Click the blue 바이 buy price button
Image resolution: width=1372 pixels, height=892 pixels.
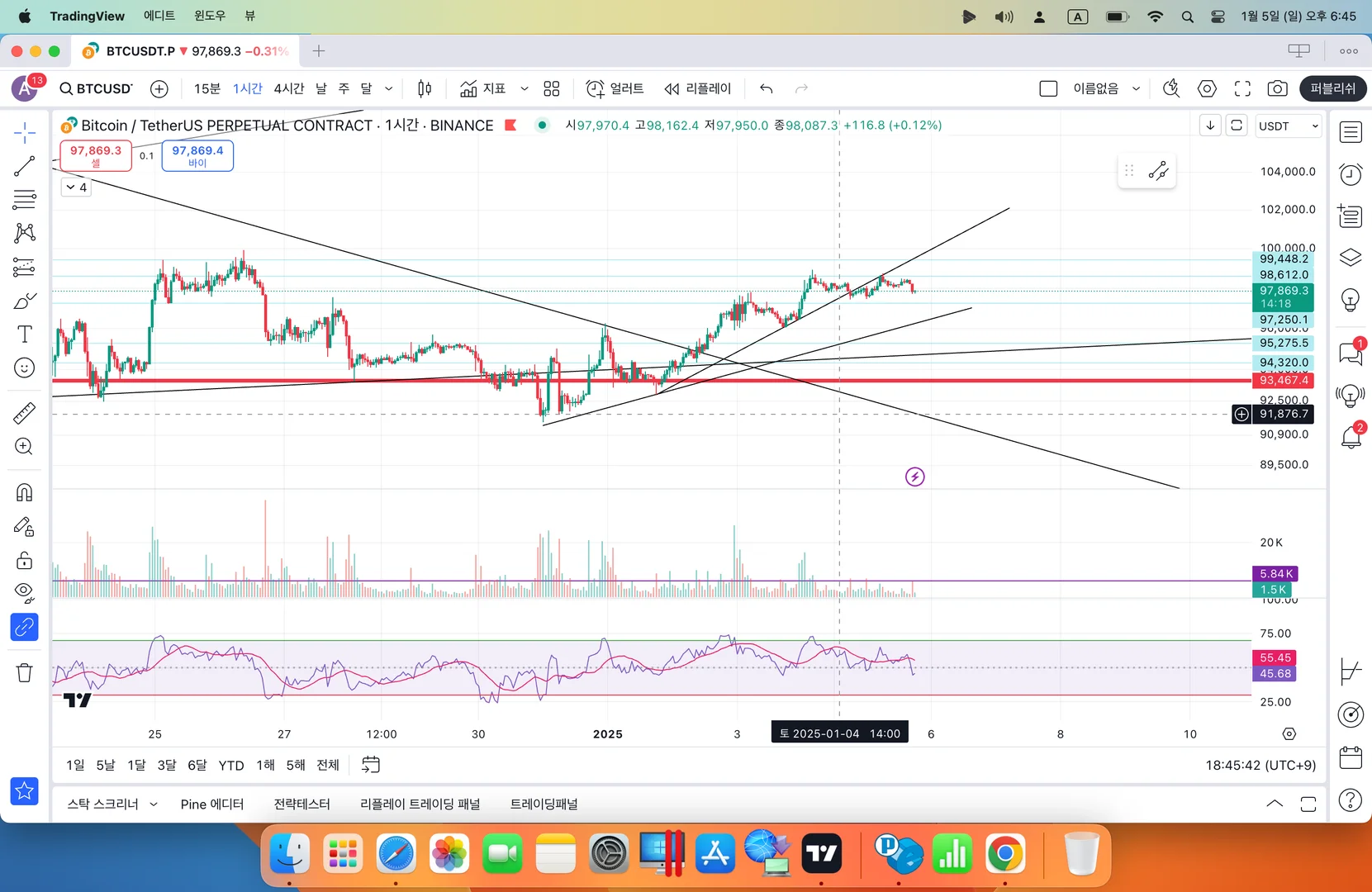pyautogui.click(x=197, y=155)
